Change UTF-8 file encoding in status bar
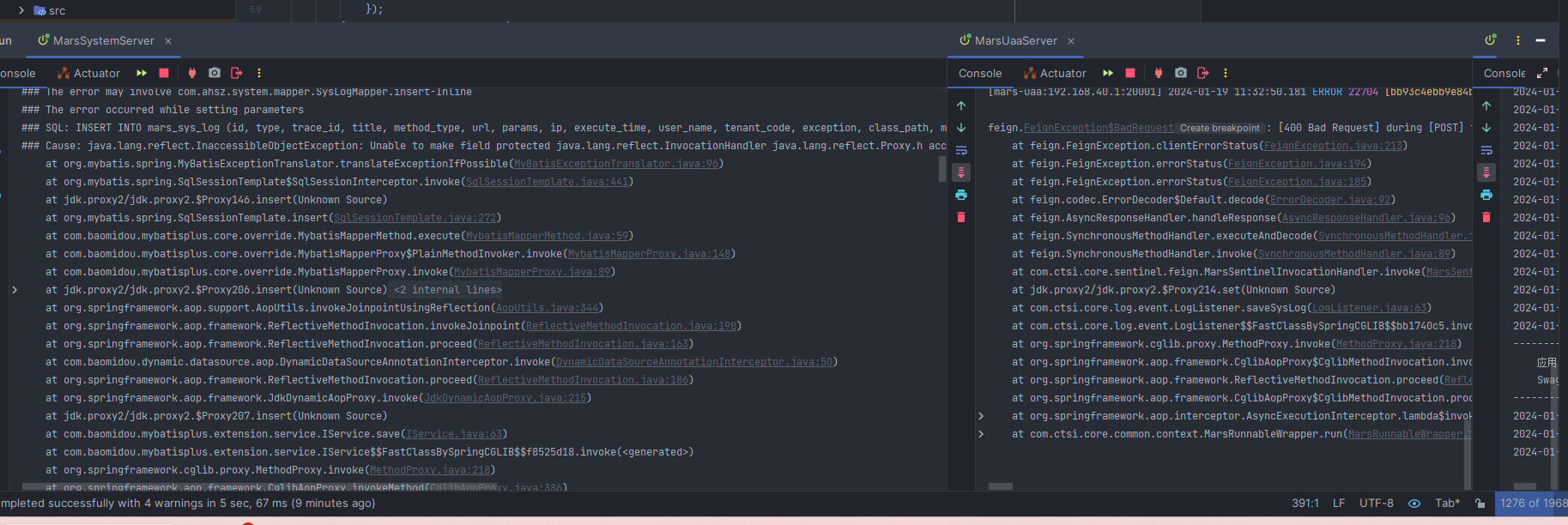The width and height of the screenshot is (1568, 525). coord(1377,504)
